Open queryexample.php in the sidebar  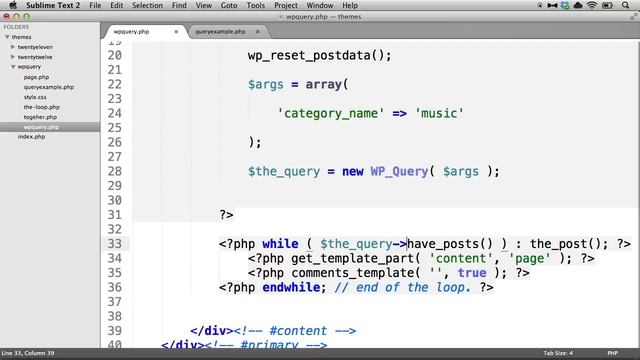49,87
